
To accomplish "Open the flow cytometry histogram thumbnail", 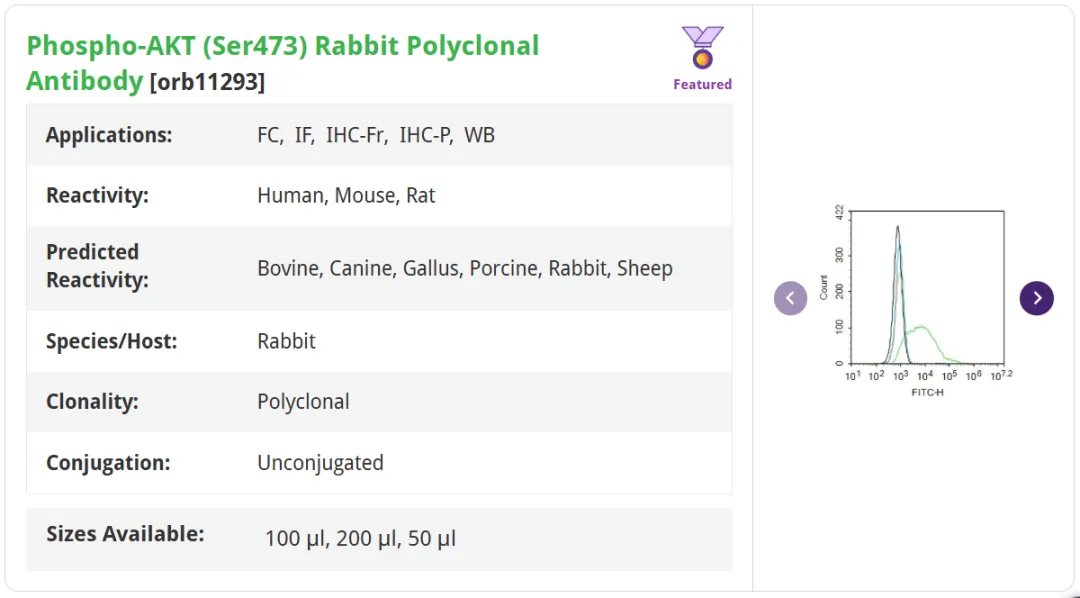I will pyautogui.click(x=913, y=302).
